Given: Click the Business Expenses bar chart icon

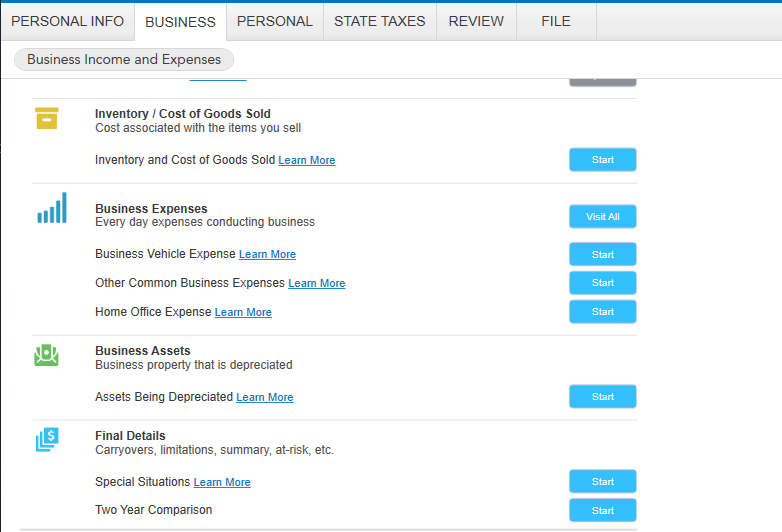Looking at the screenshot, I should (51, 208).
